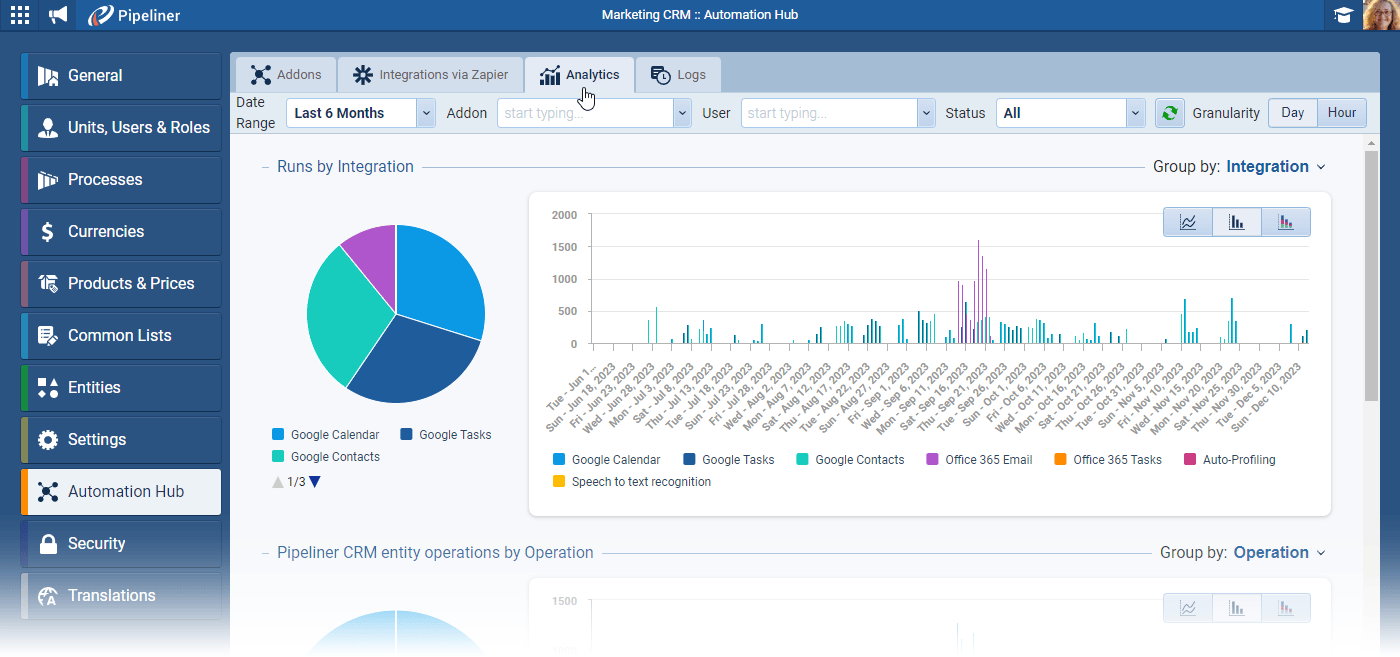Viewport: 1400px width, 657px height.
Task: Click the Addon search input field
Action: point(586,113)
